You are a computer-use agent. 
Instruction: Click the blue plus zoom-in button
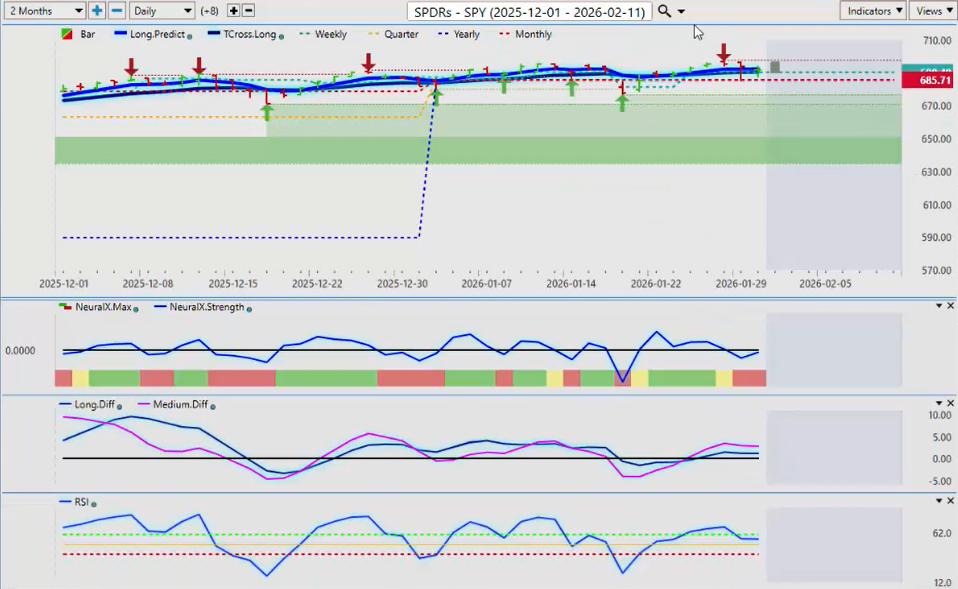point(97,10)
